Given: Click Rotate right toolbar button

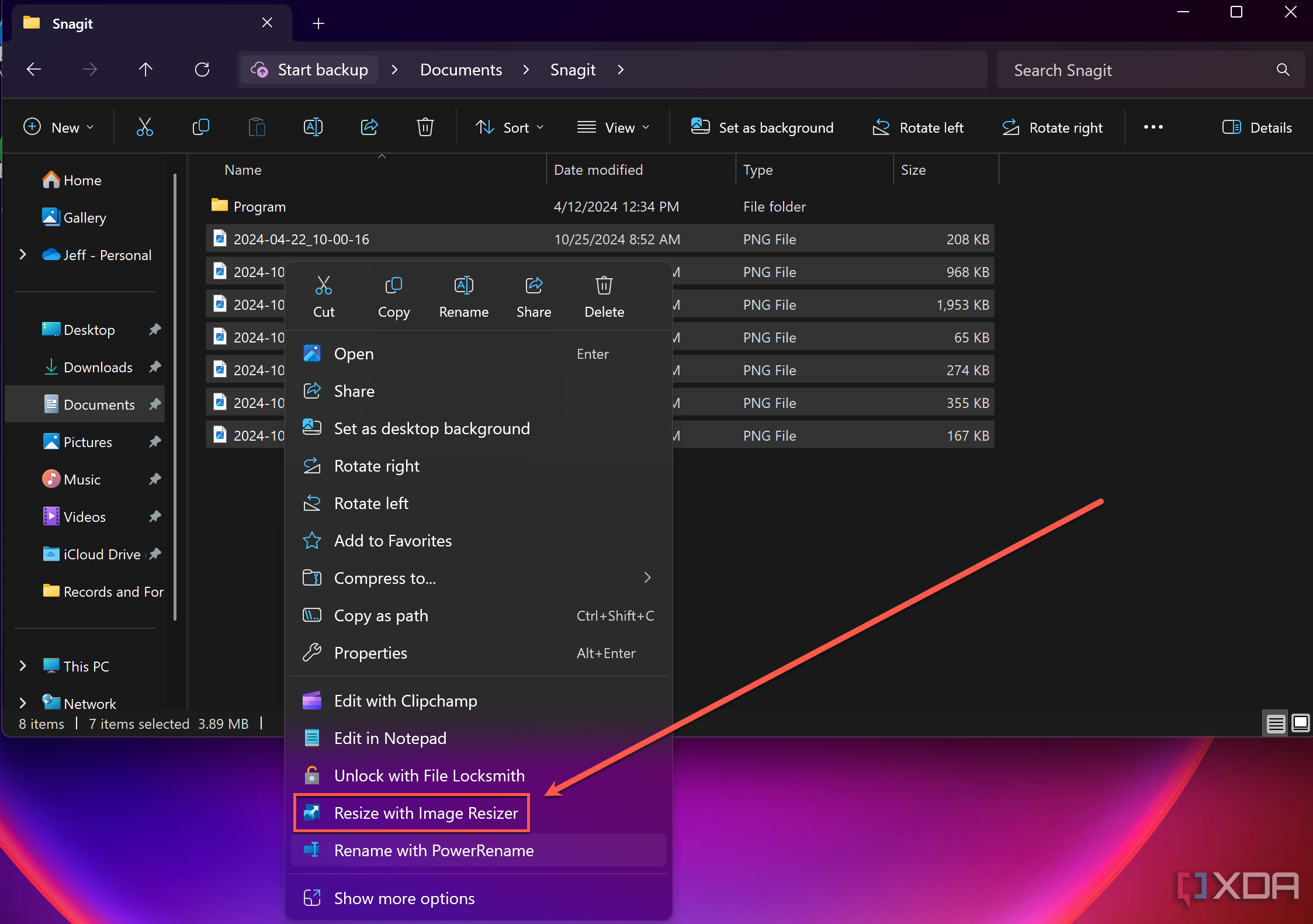Looking at the screenshot, I should click(x=1052, y=127).
